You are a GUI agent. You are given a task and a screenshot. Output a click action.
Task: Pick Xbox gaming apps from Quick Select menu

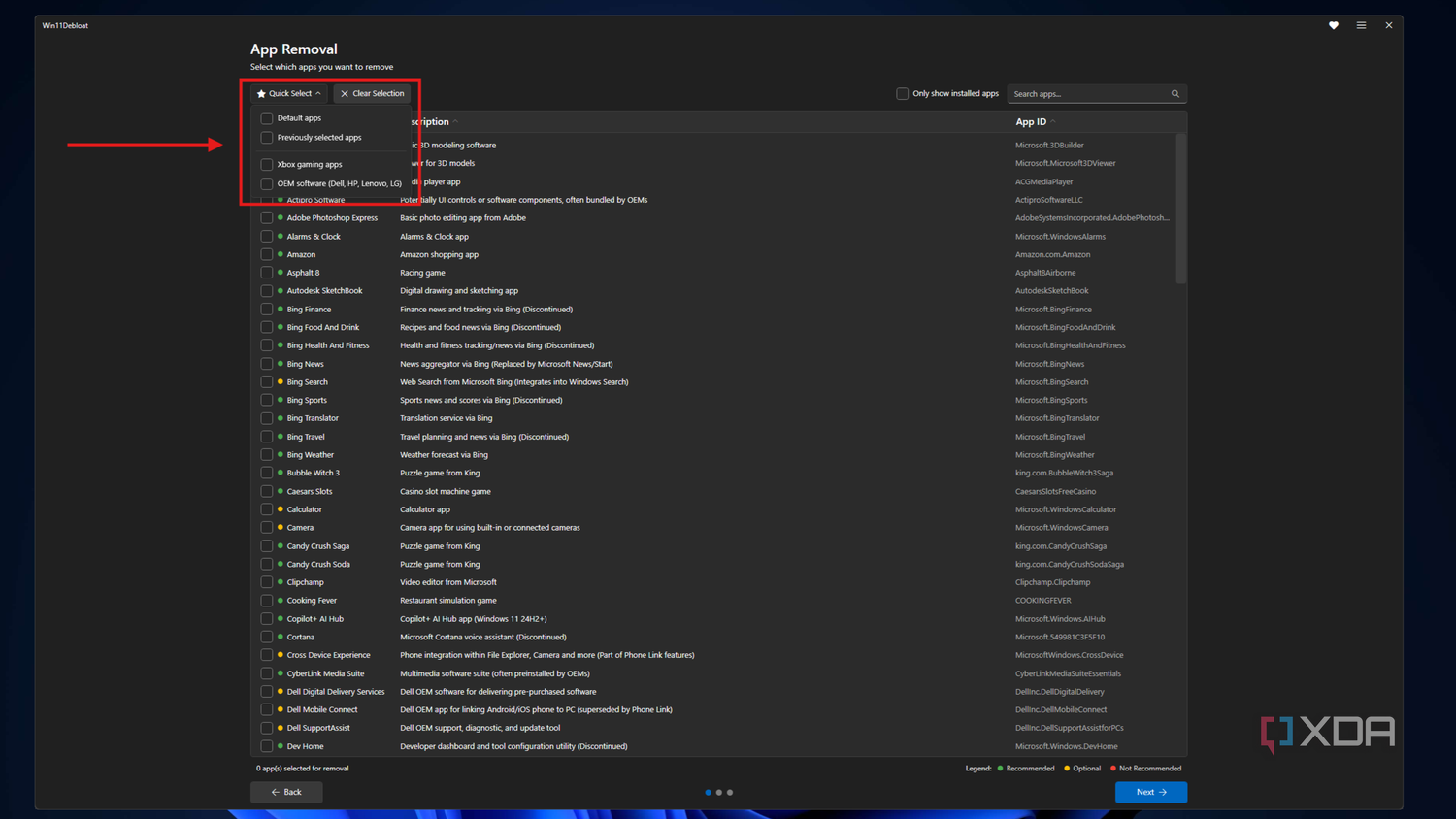[309, 165]
